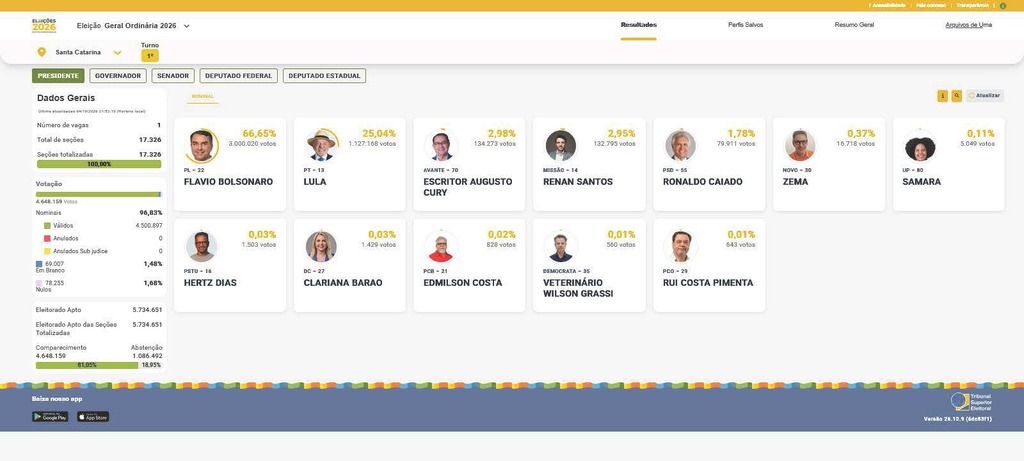1024x461 pixels.
Task: Click the pink Nulos legend swatch
Action: click(39, 283)
